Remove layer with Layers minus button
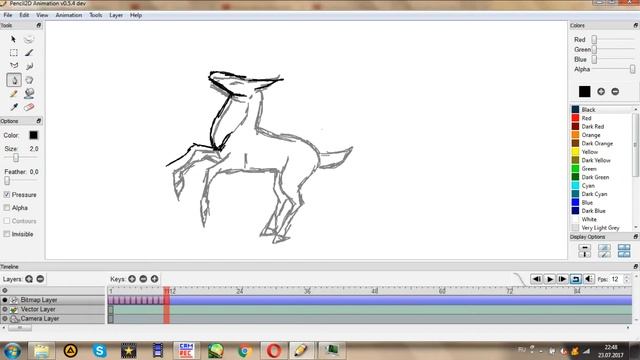The height and width of the screenshot is (360, 640). (x=40, y=279)
